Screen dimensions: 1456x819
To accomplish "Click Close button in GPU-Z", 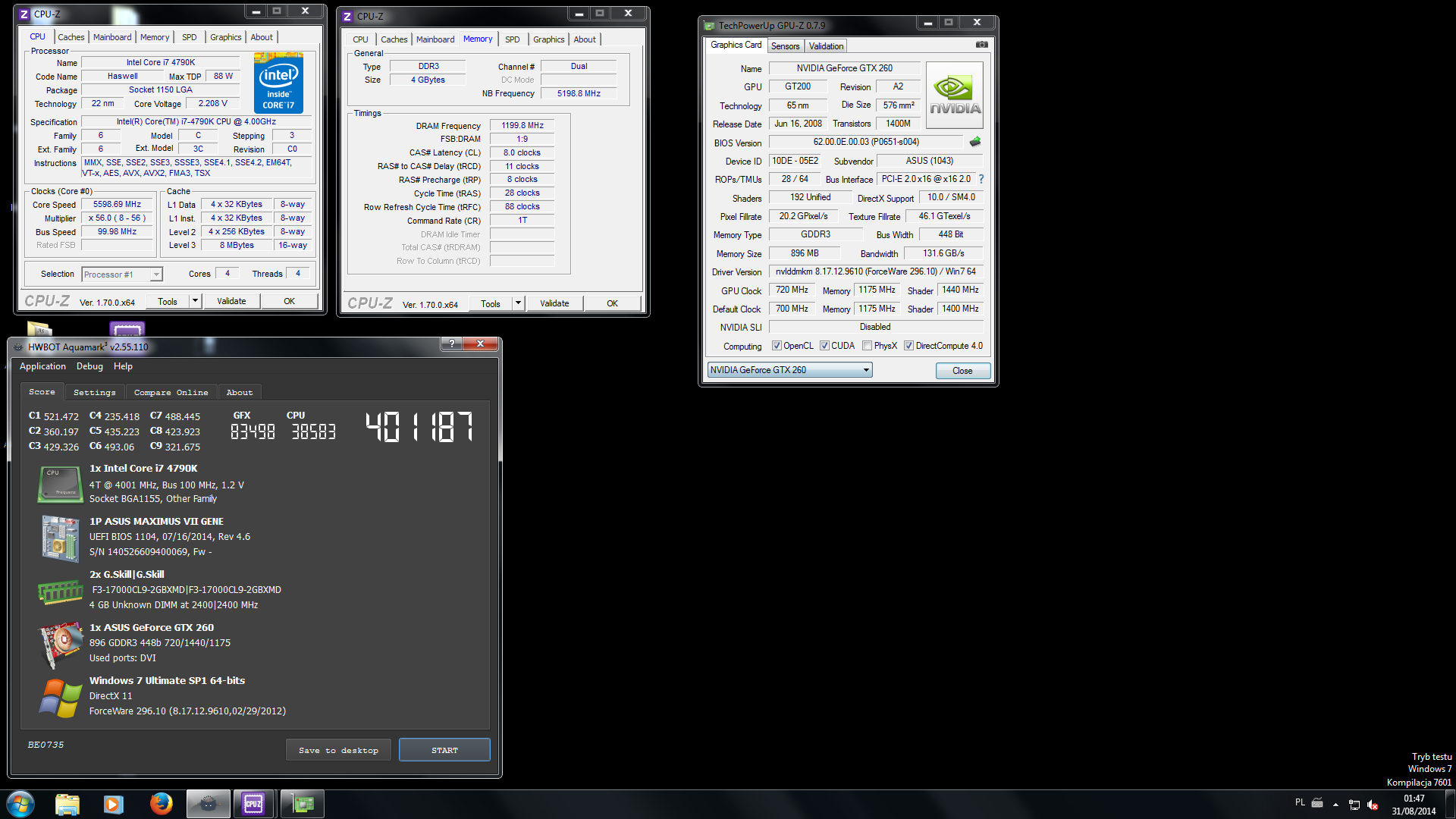I will (962, 371).
